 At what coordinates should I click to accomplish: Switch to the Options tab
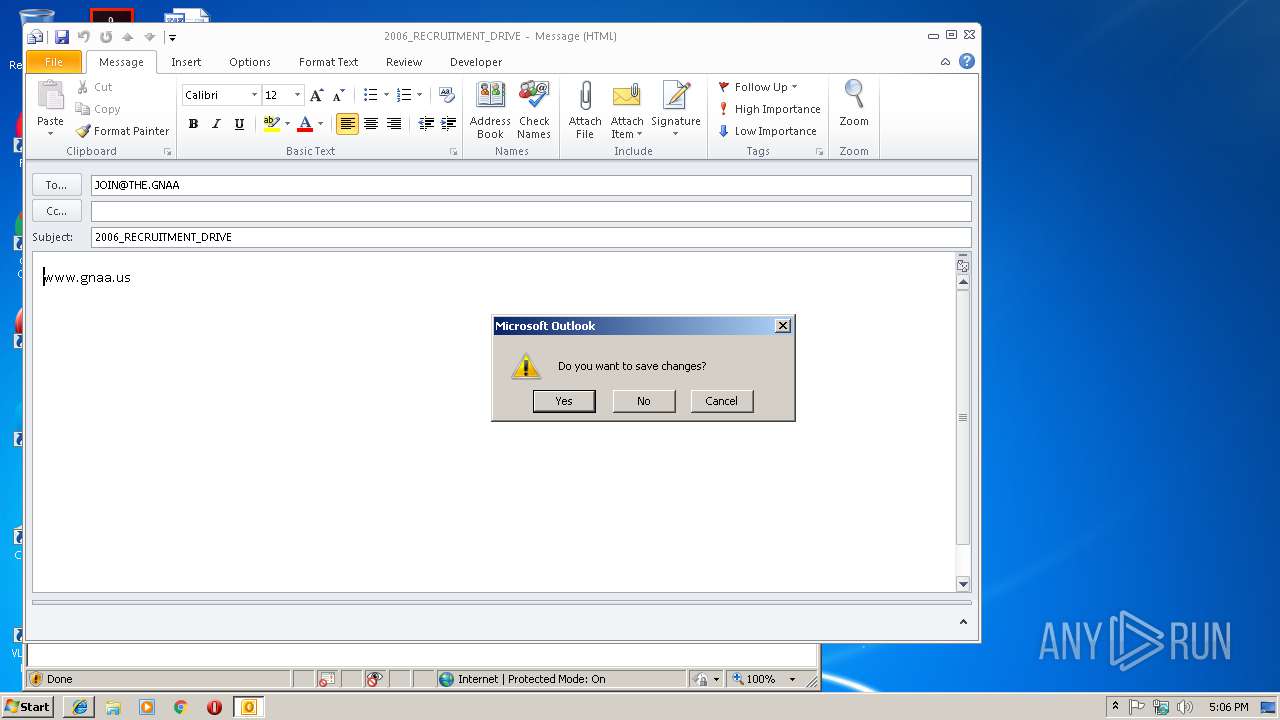pos(250,62)
